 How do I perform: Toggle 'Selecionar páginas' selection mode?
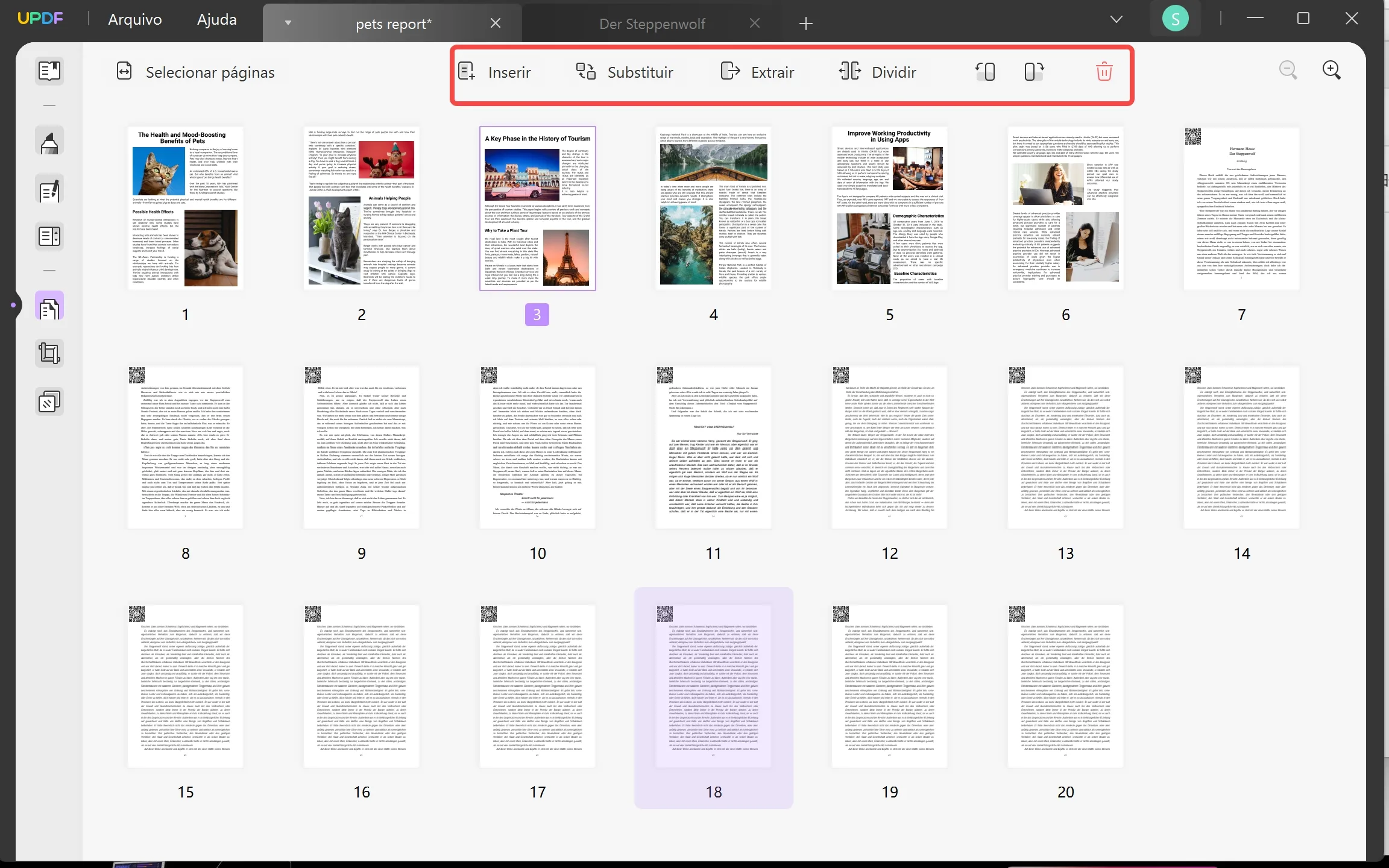197,72
